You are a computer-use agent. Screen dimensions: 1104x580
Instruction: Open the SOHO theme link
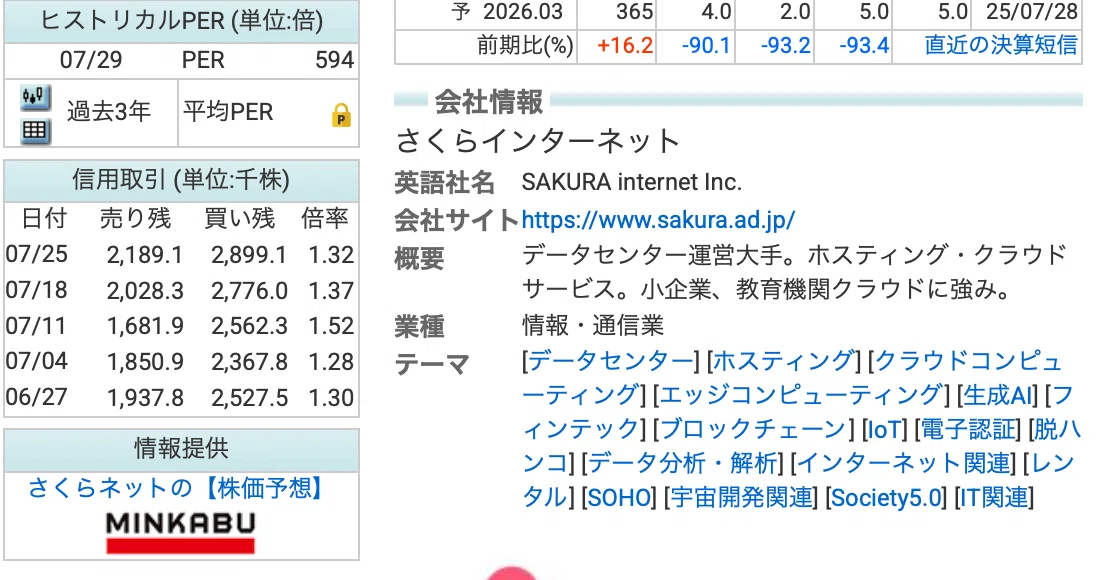tap(619, 498)
